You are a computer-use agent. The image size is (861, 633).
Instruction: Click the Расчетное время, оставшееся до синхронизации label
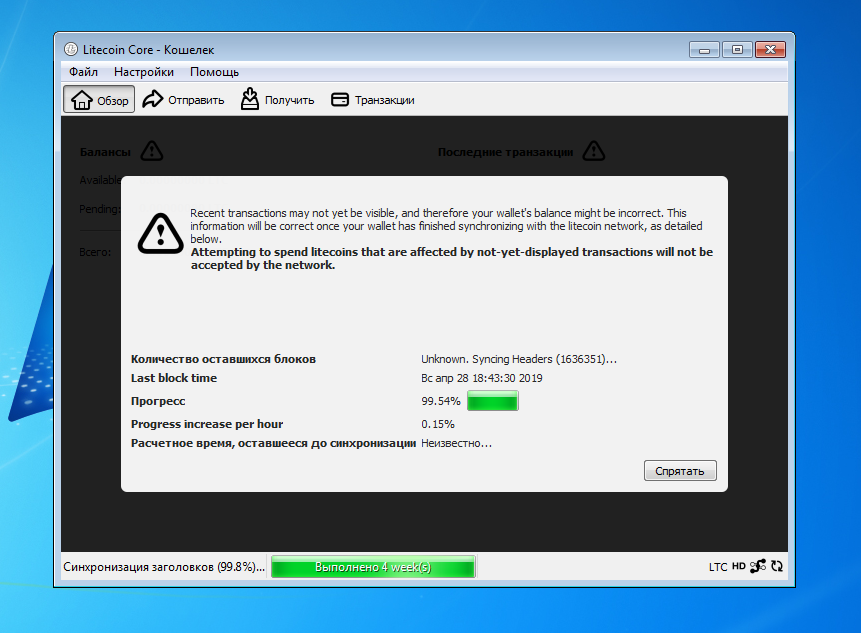coord(273,444)
